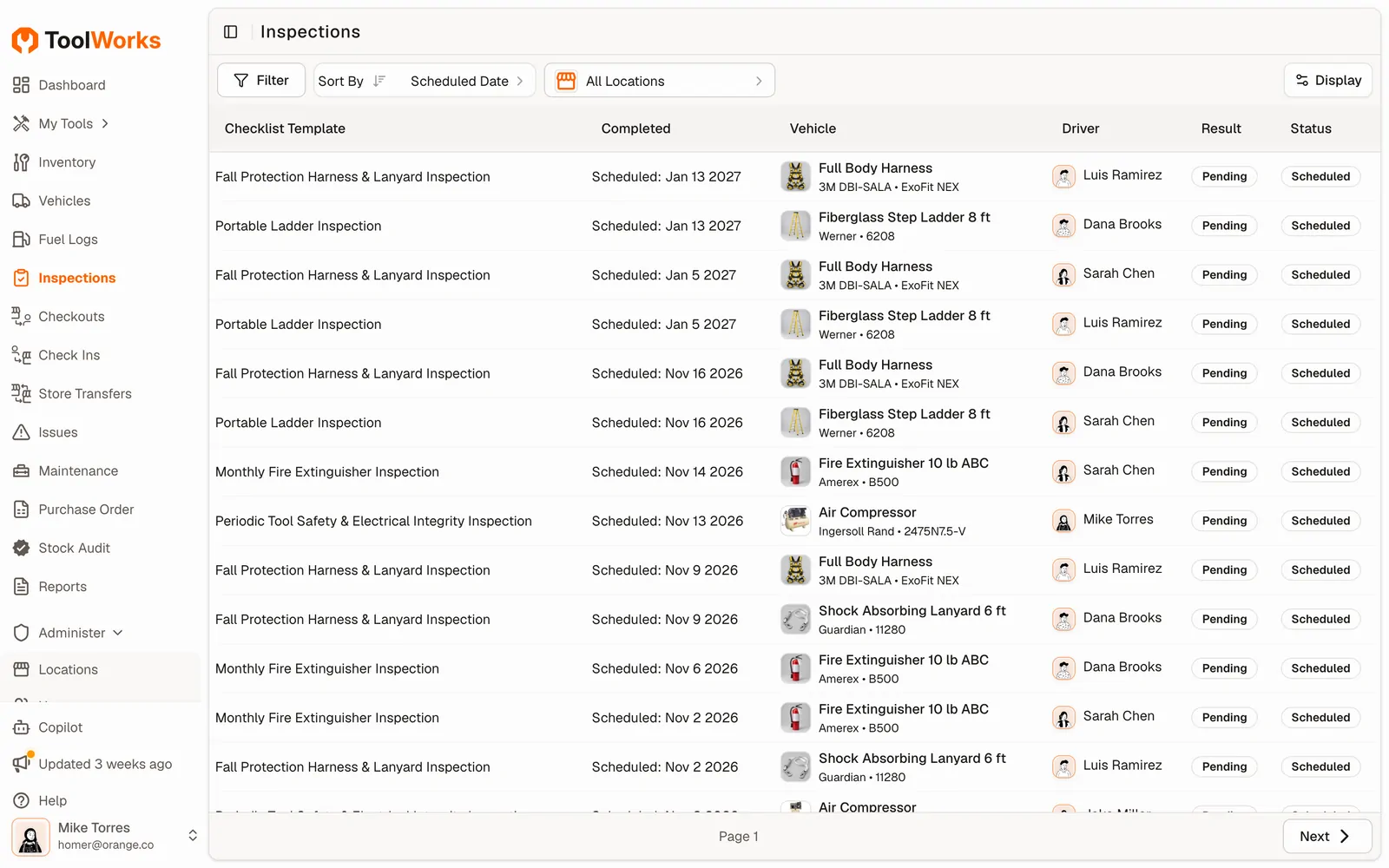The image size is (1389, 868).
Task: Open the Issues warning icon
Action: tap(21, 432)
